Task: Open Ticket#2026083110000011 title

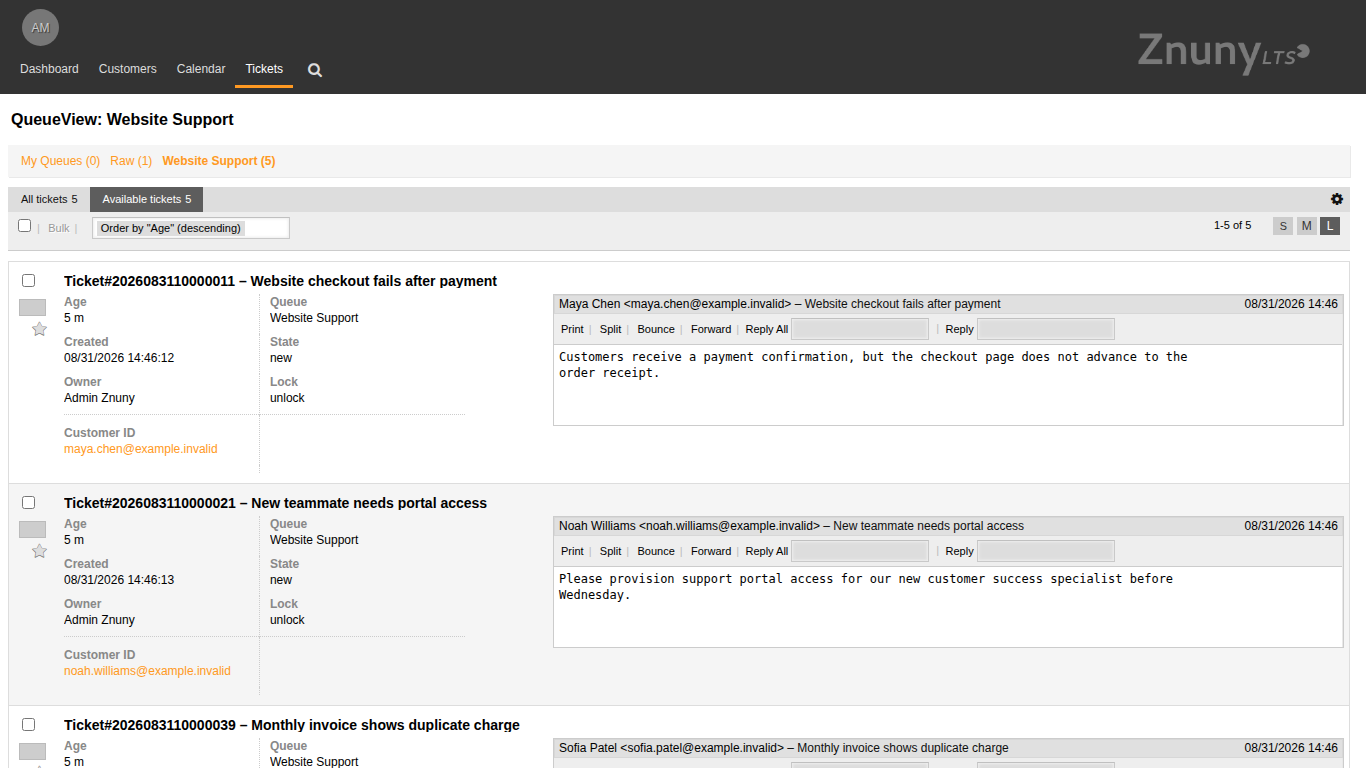Action: click(280, 281)
